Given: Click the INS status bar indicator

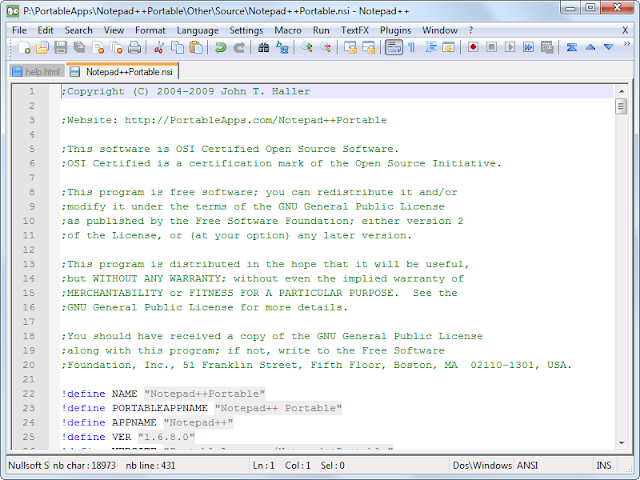Looking at the screenshot, I should click(x=604, y=465).
